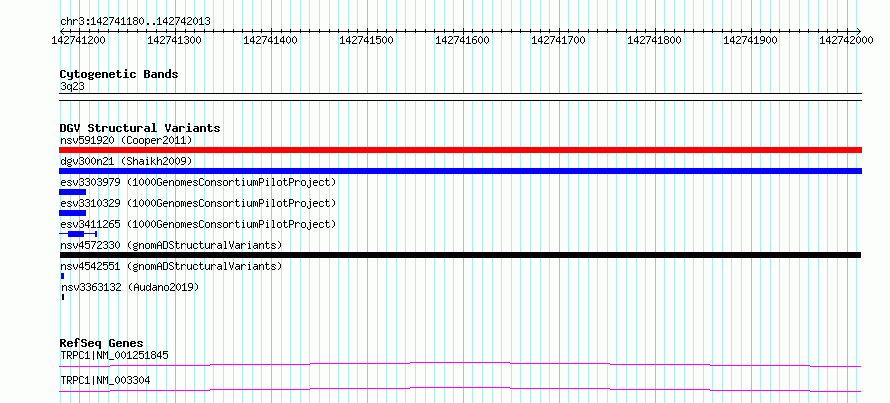This screenshot has height=403, width=890.
Task: Select the Cytogenetic Bands track title
Action: (x=119, y=74)
